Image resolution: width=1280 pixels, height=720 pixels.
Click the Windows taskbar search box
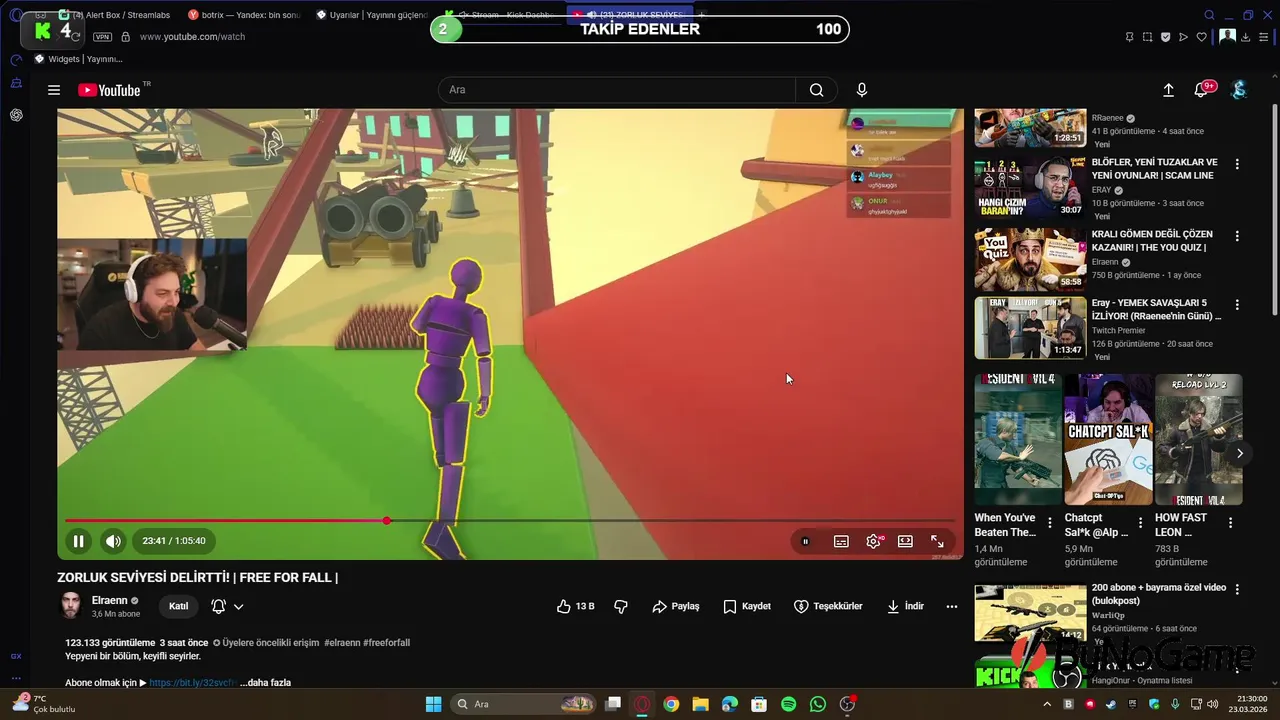(x=523, y=704)
